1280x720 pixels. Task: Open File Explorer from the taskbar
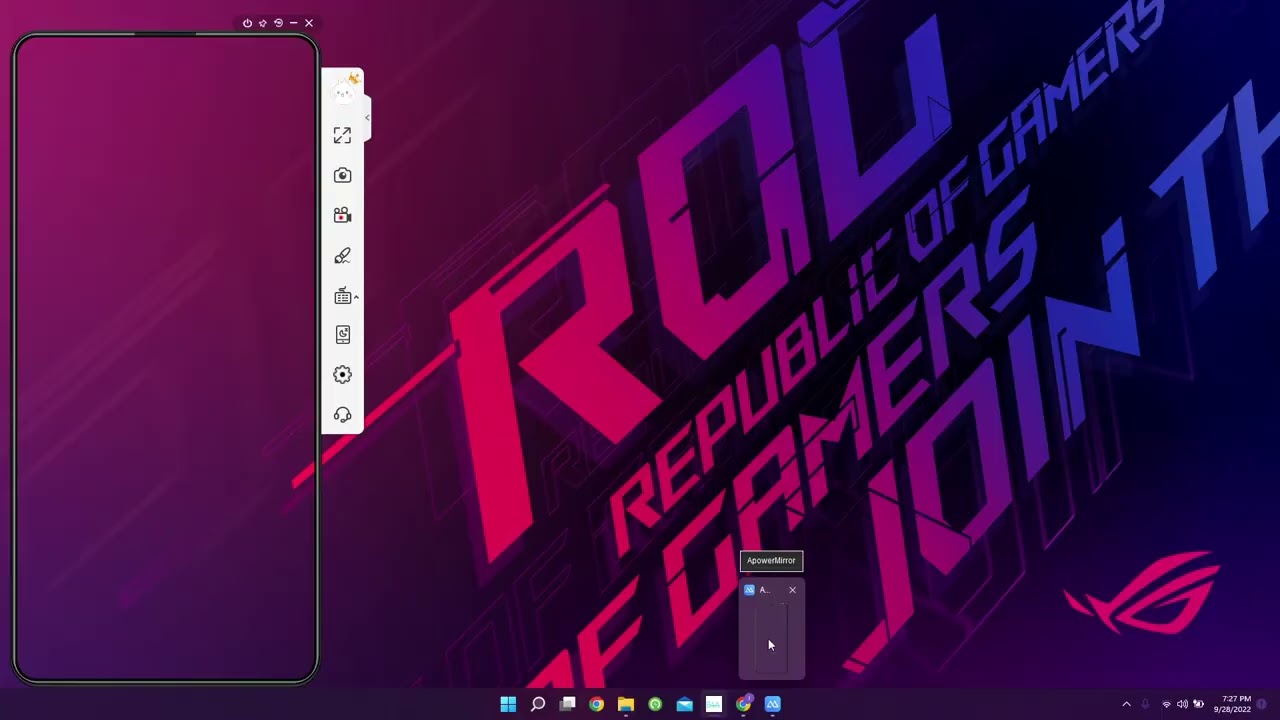tap(626, 704)
